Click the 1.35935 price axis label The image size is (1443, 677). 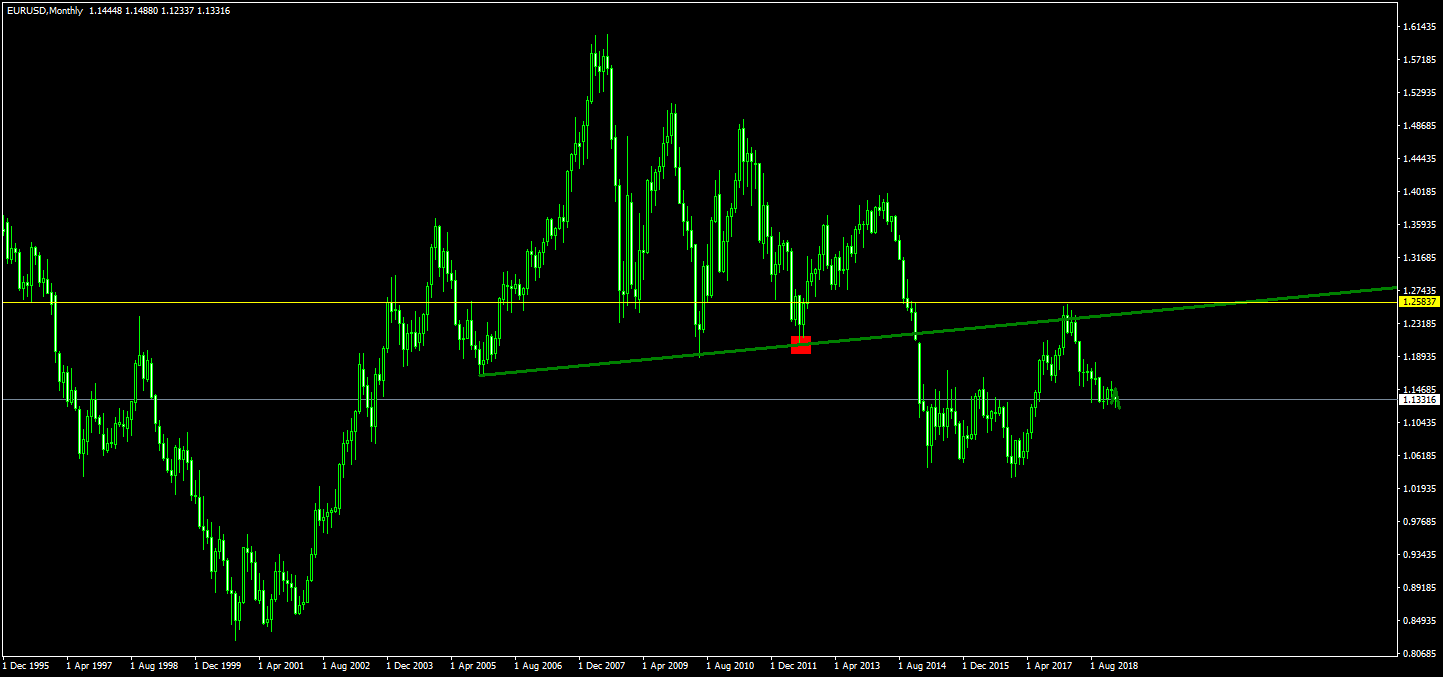[1420, 225]
